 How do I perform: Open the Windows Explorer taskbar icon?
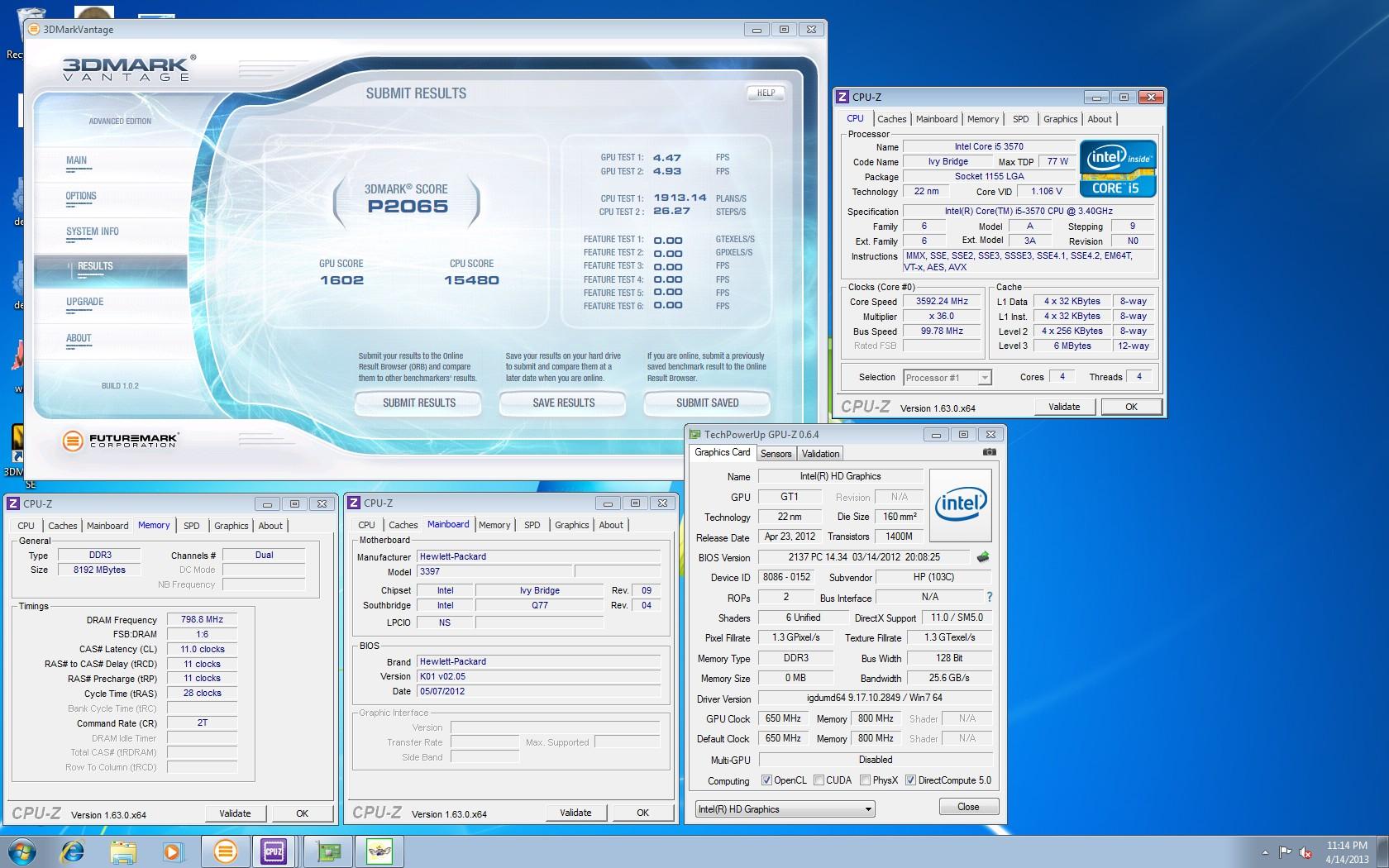[x=123, y=851]
